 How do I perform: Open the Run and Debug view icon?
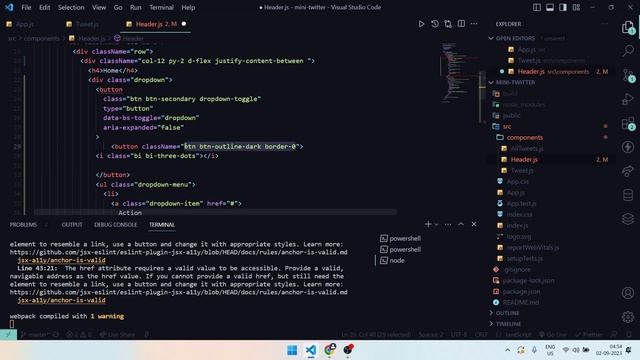tap(628, 99)
